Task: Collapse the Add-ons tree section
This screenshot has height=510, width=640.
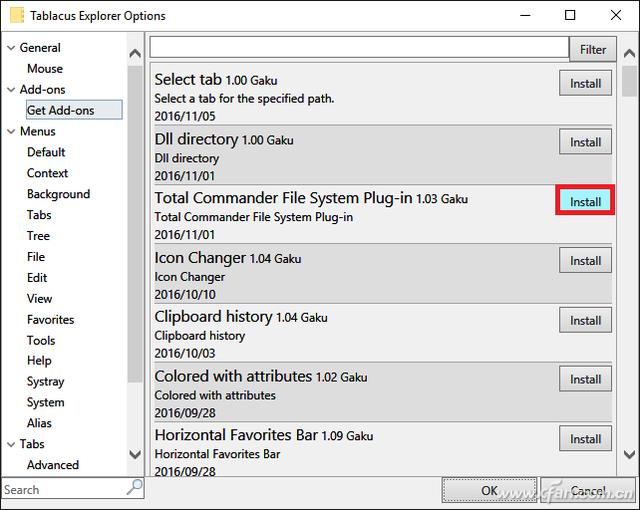Action: 11,89
